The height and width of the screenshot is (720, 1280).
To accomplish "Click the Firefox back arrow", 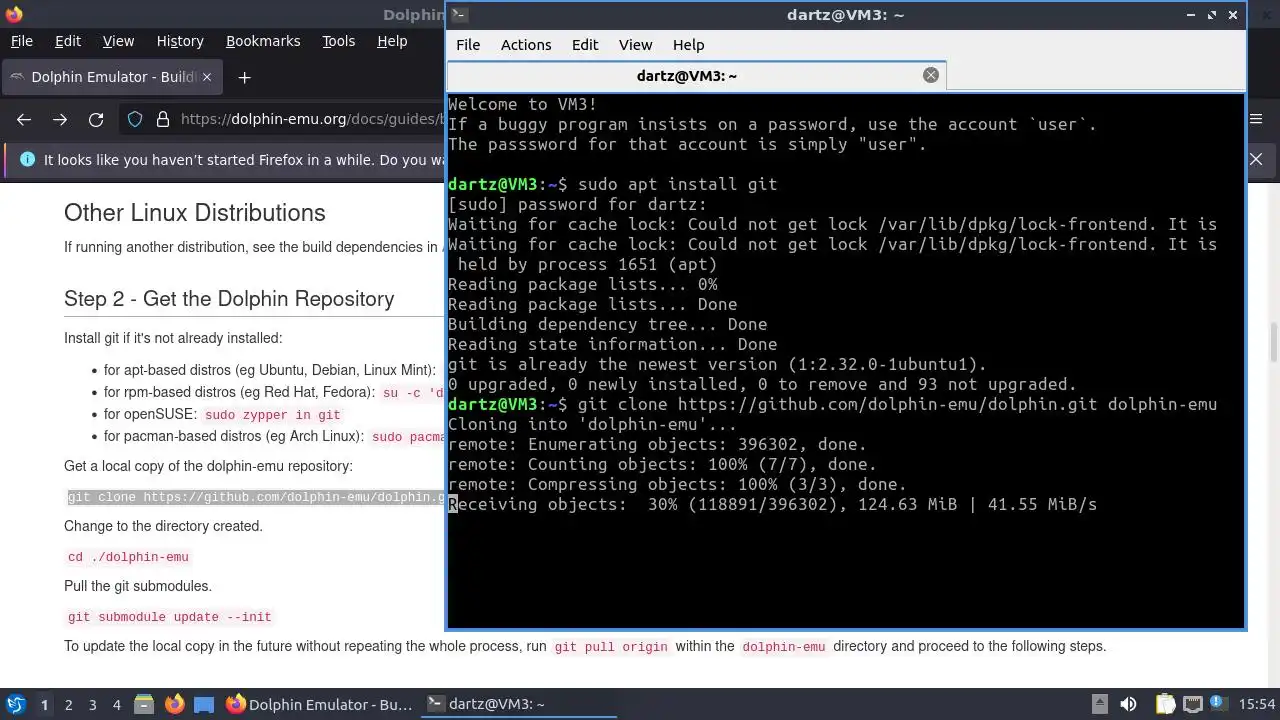I will tap(24, 119).
